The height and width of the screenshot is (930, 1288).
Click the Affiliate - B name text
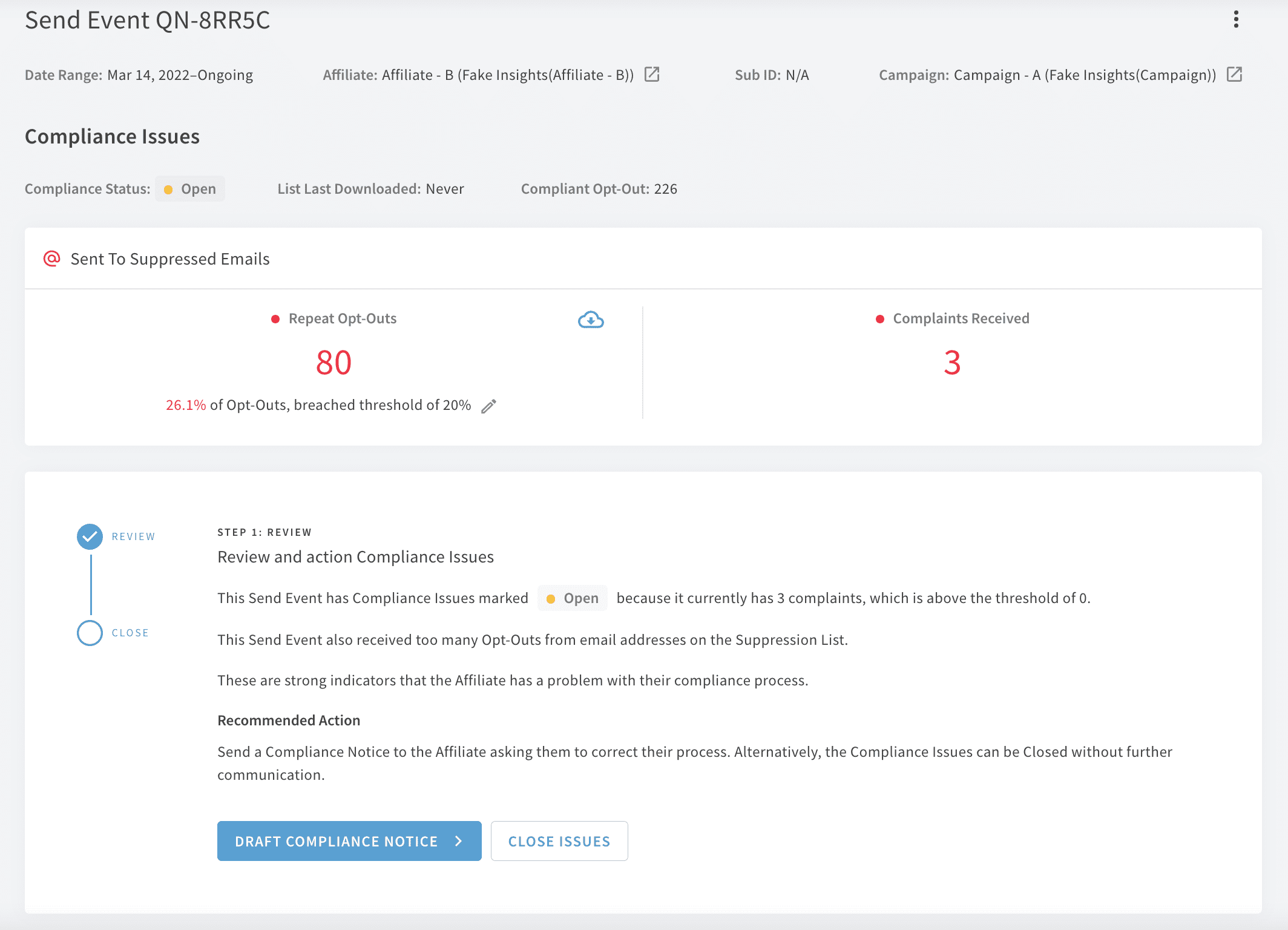(x=508, y=75)
